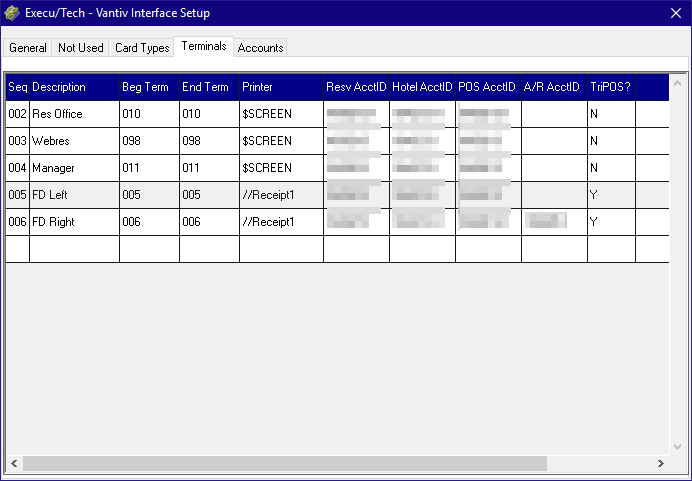Click the A/R AcctID column header
692x481 pixels.
pos(554,87)
